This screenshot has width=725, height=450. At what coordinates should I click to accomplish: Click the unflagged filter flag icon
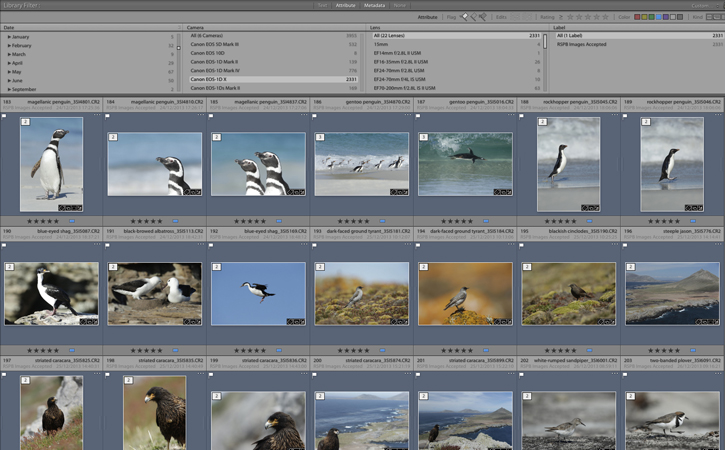pos(474,17)
